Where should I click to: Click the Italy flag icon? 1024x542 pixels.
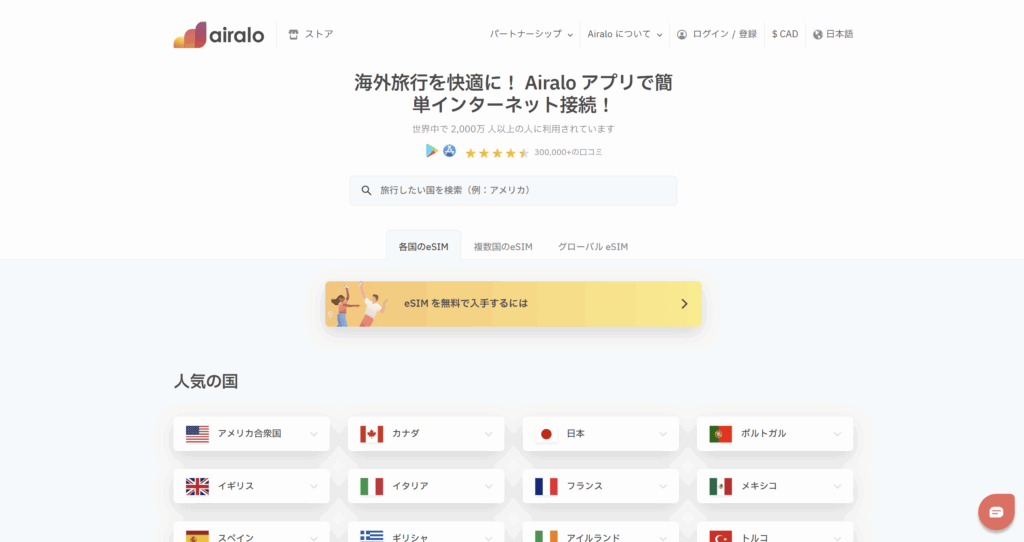click(372, 486)
